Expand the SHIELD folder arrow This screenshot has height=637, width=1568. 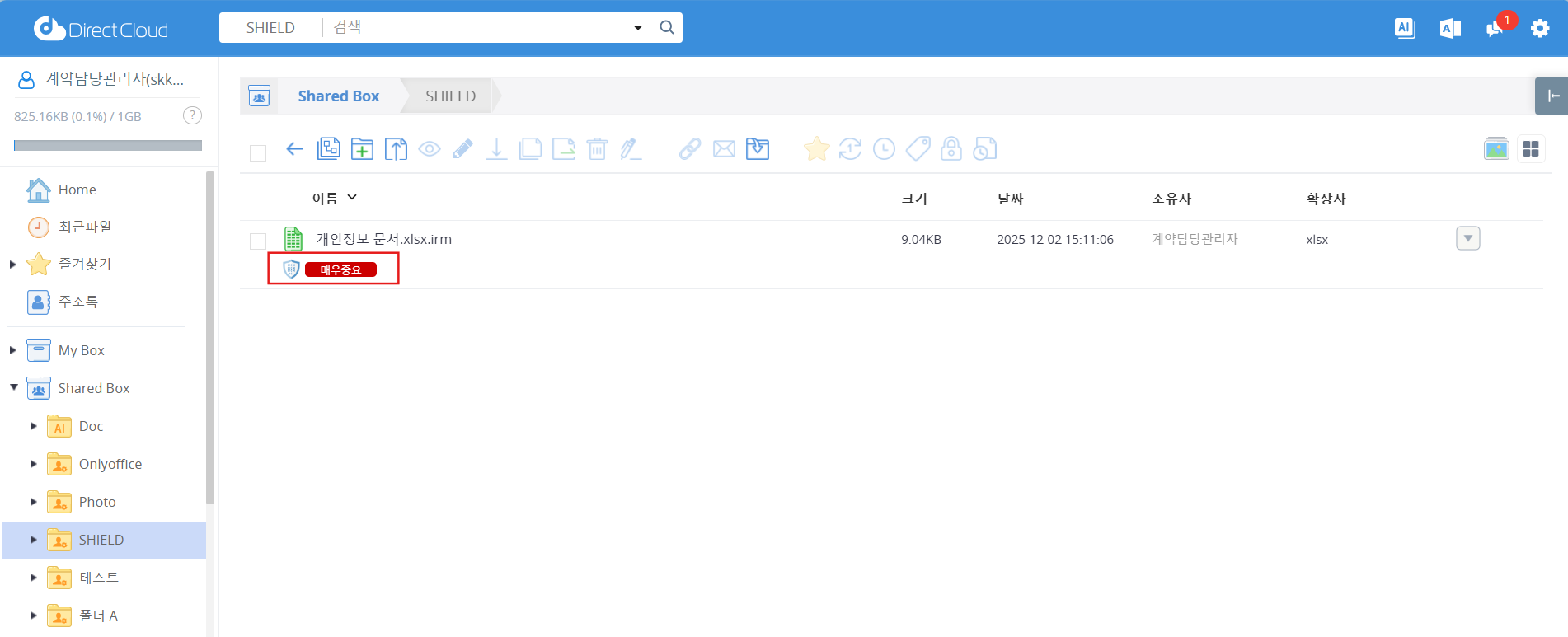click(33, 540)
